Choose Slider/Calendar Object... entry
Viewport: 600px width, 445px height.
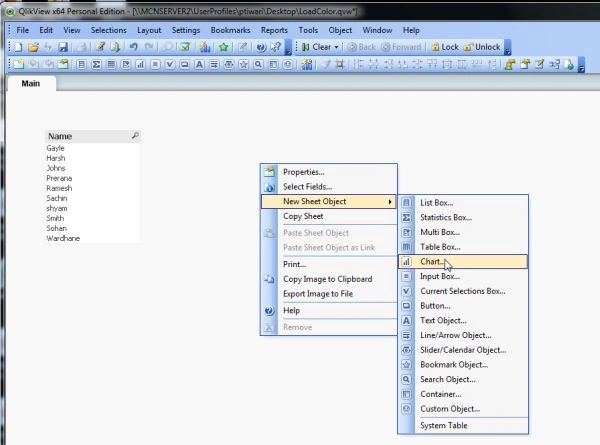pyautogui.click(x=463, y=350)
